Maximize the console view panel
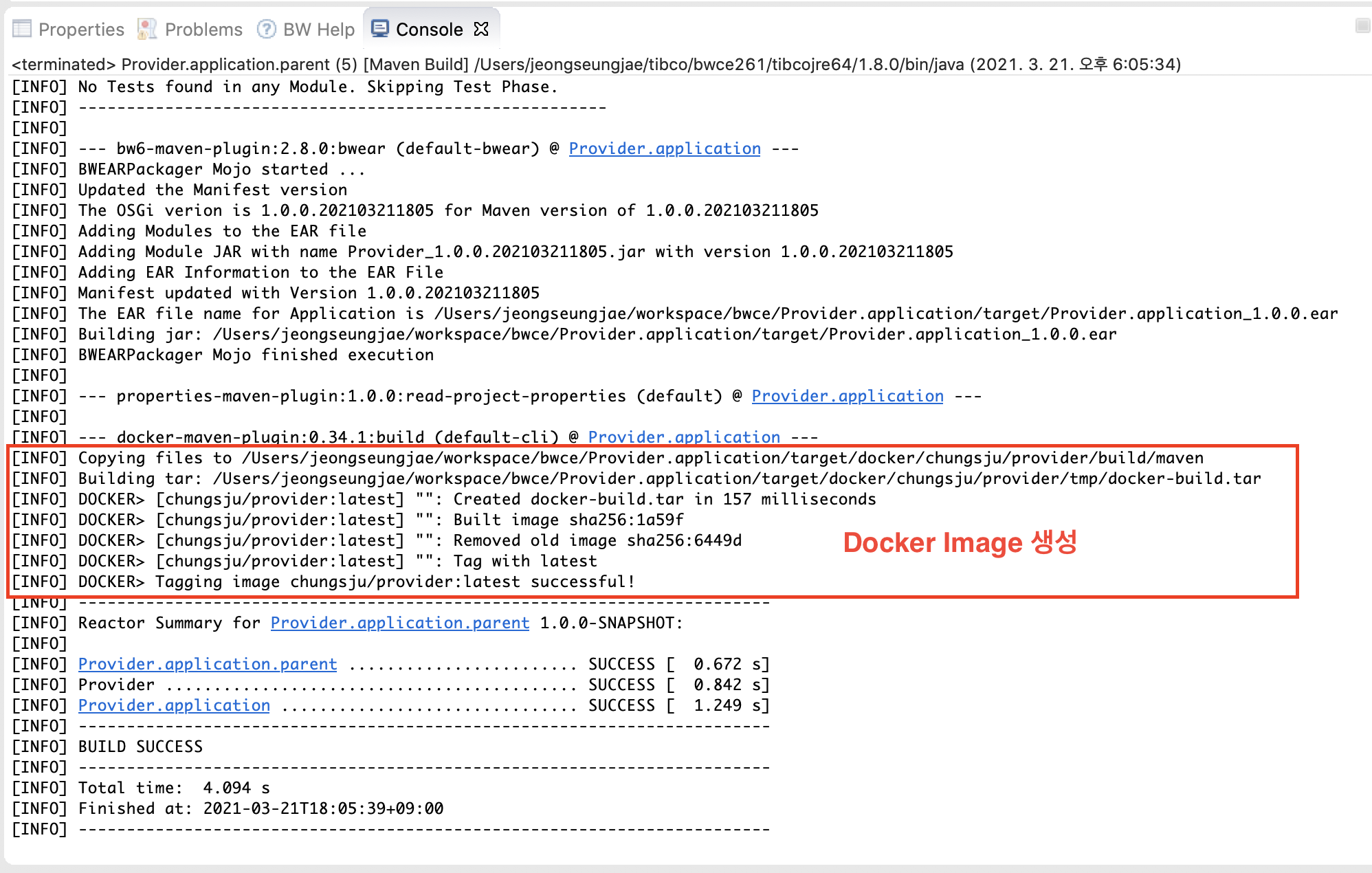 coord(1362,26)
